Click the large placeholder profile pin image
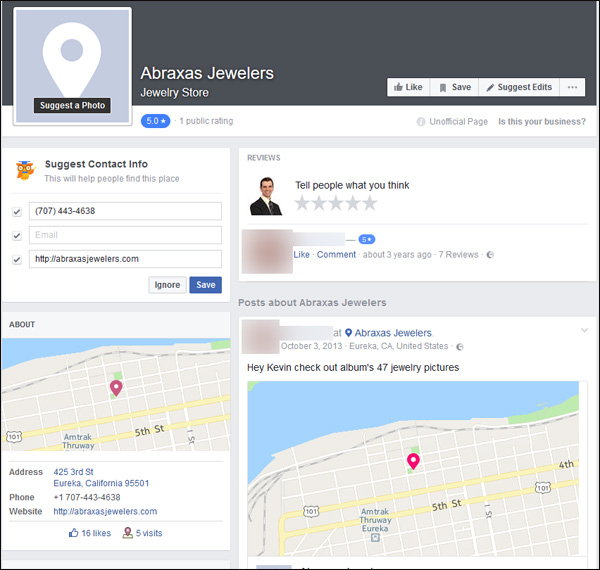 pyautogui.click(x=72, y=67)
